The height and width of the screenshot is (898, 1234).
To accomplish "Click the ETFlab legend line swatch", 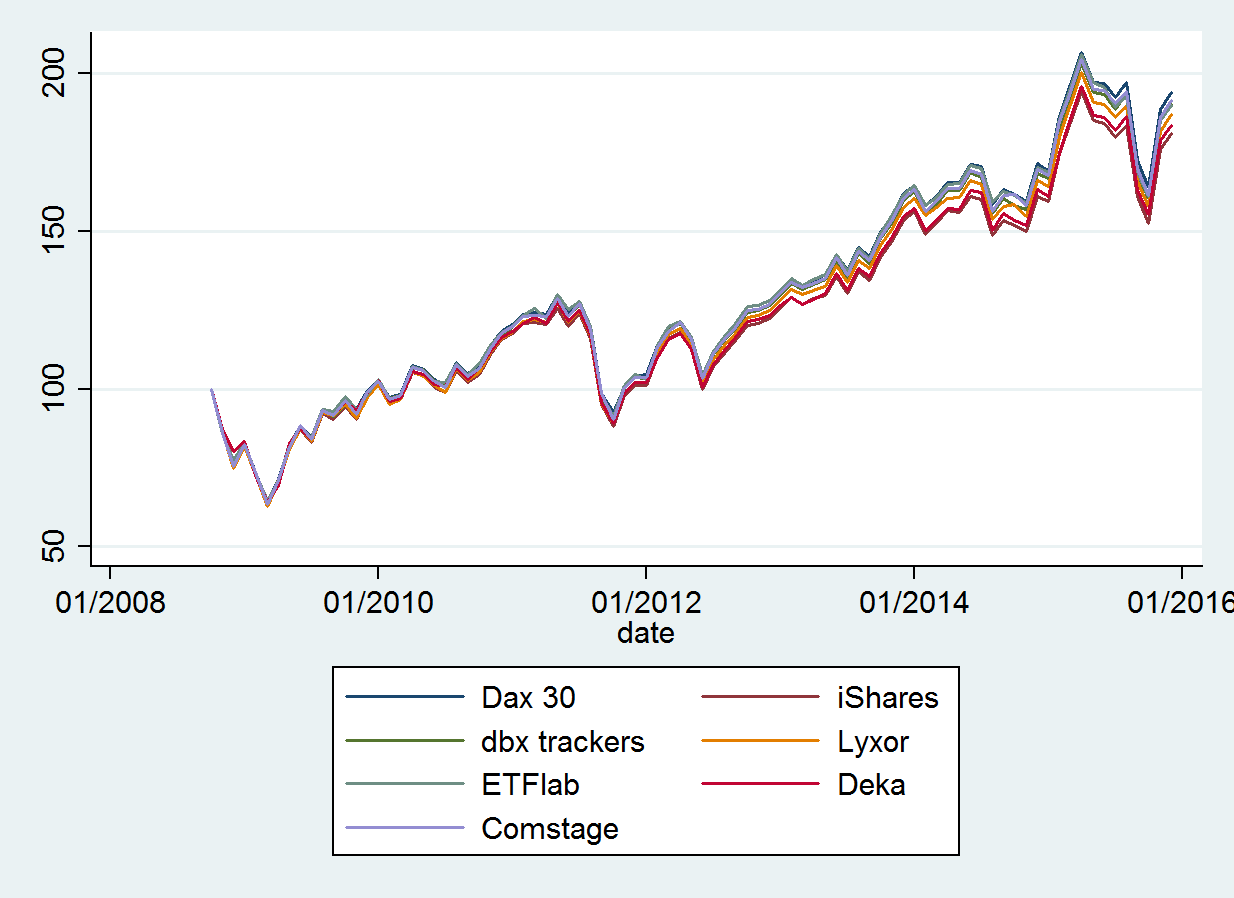I will coord(405,785).
